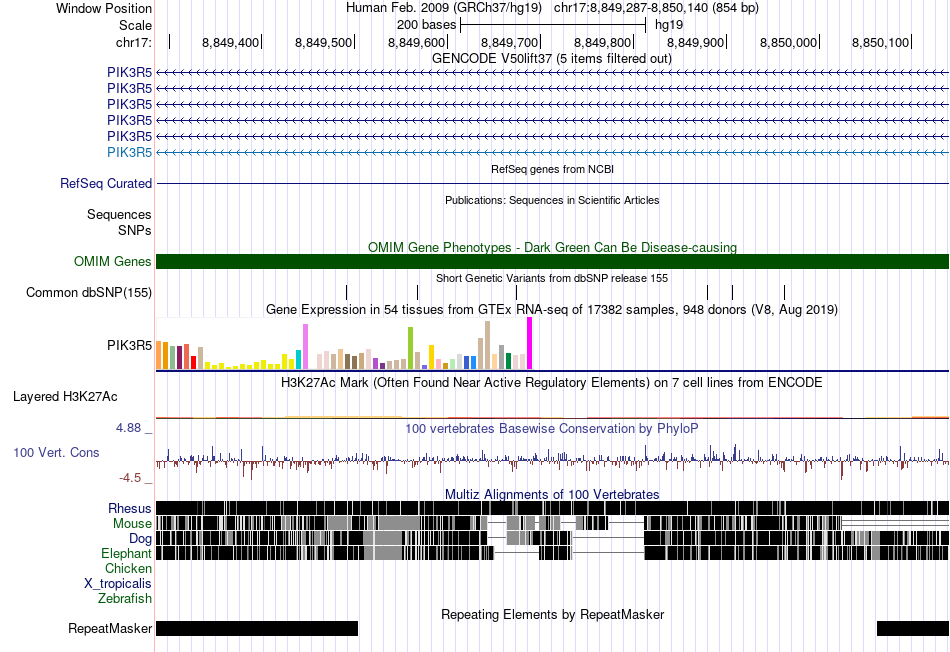
Task: Click the 4.88 PhyloP maximum value
Action: [128, 428]
